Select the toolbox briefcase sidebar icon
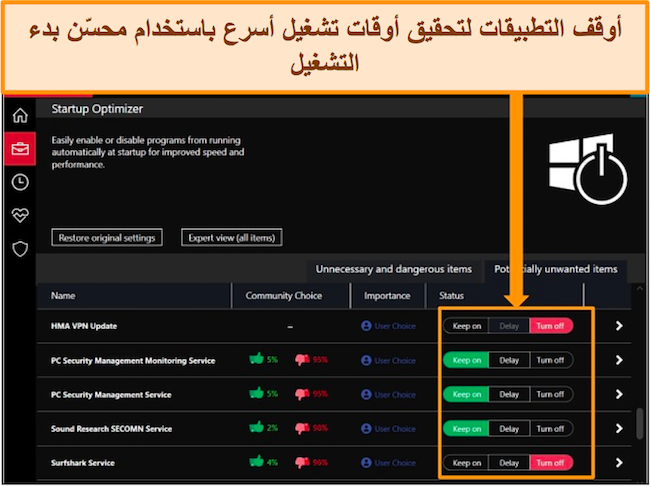Viewport: 650px width, 486px height. click(x=20, y=148)
